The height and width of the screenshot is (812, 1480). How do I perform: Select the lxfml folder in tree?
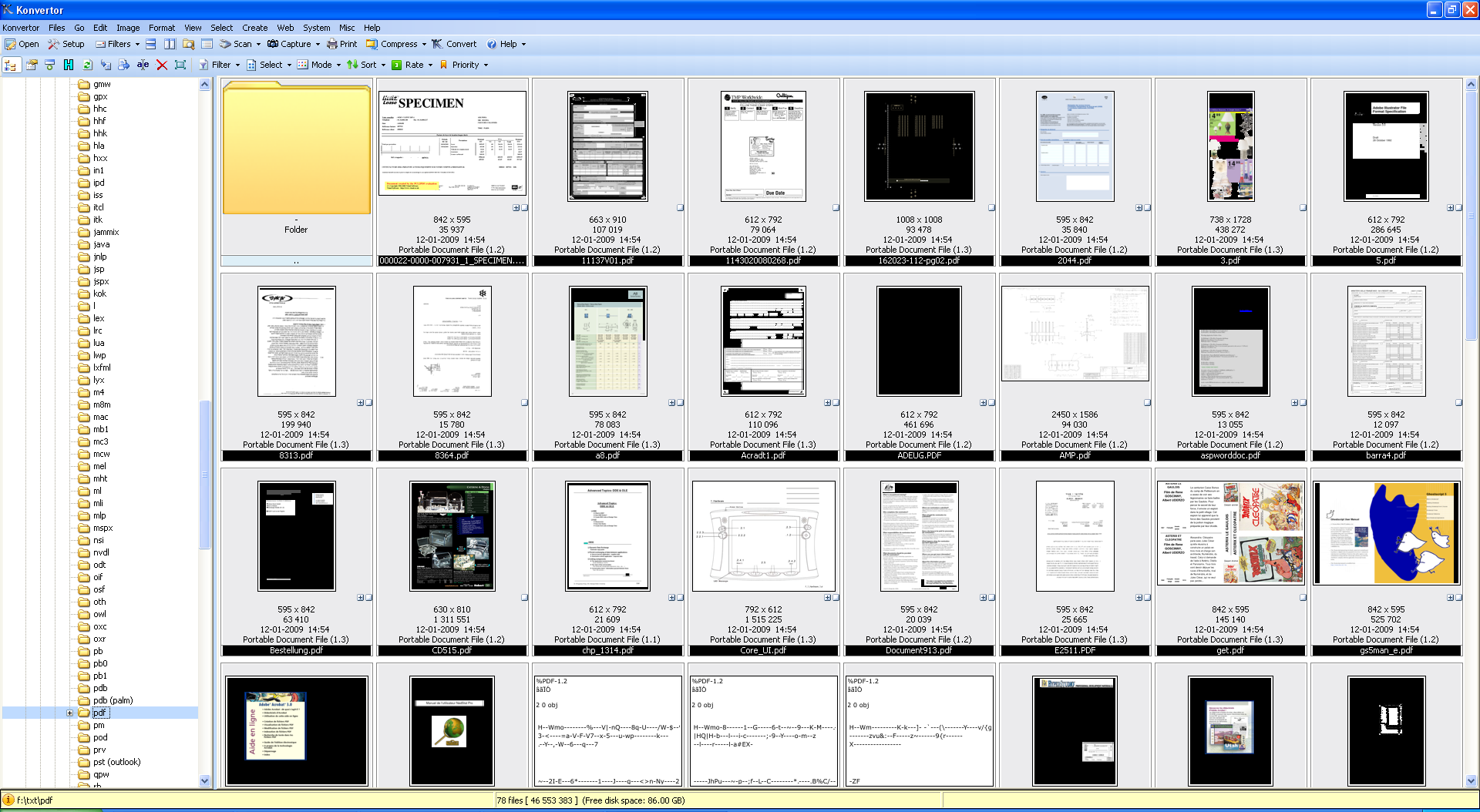(103, 367)
